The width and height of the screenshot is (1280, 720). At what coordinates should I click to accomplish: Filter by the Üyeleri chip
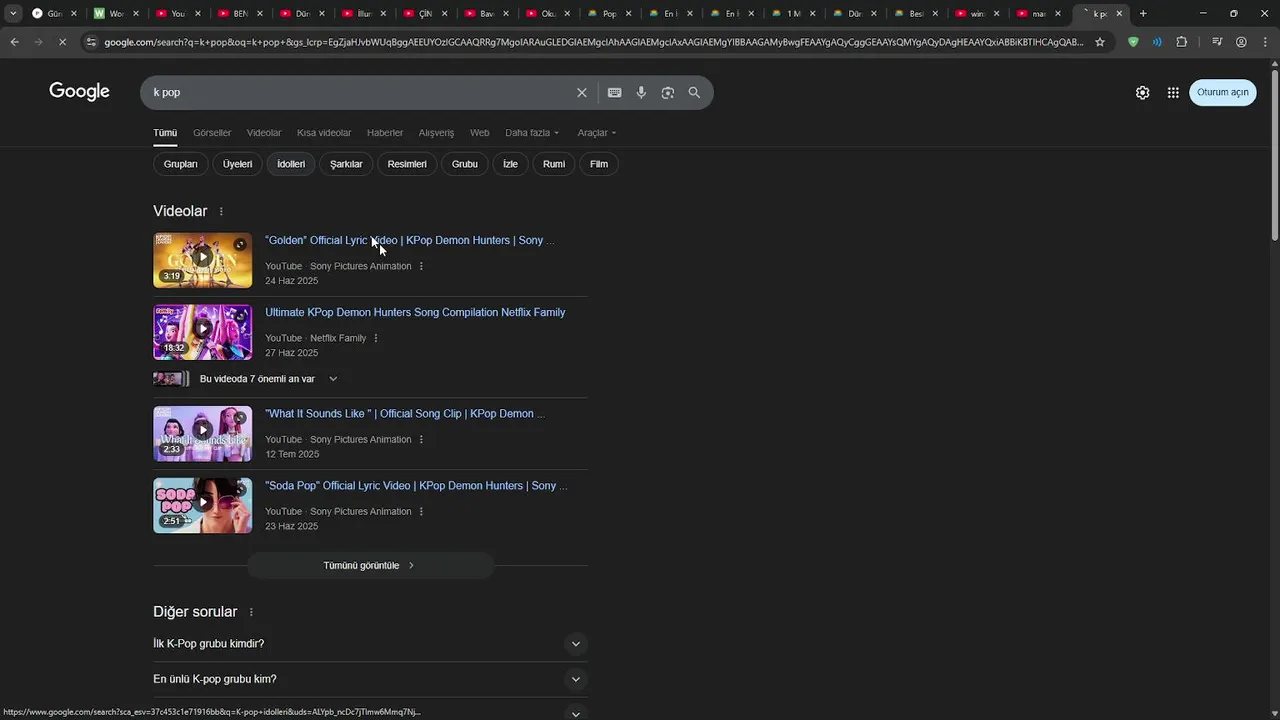pos(237,164)
